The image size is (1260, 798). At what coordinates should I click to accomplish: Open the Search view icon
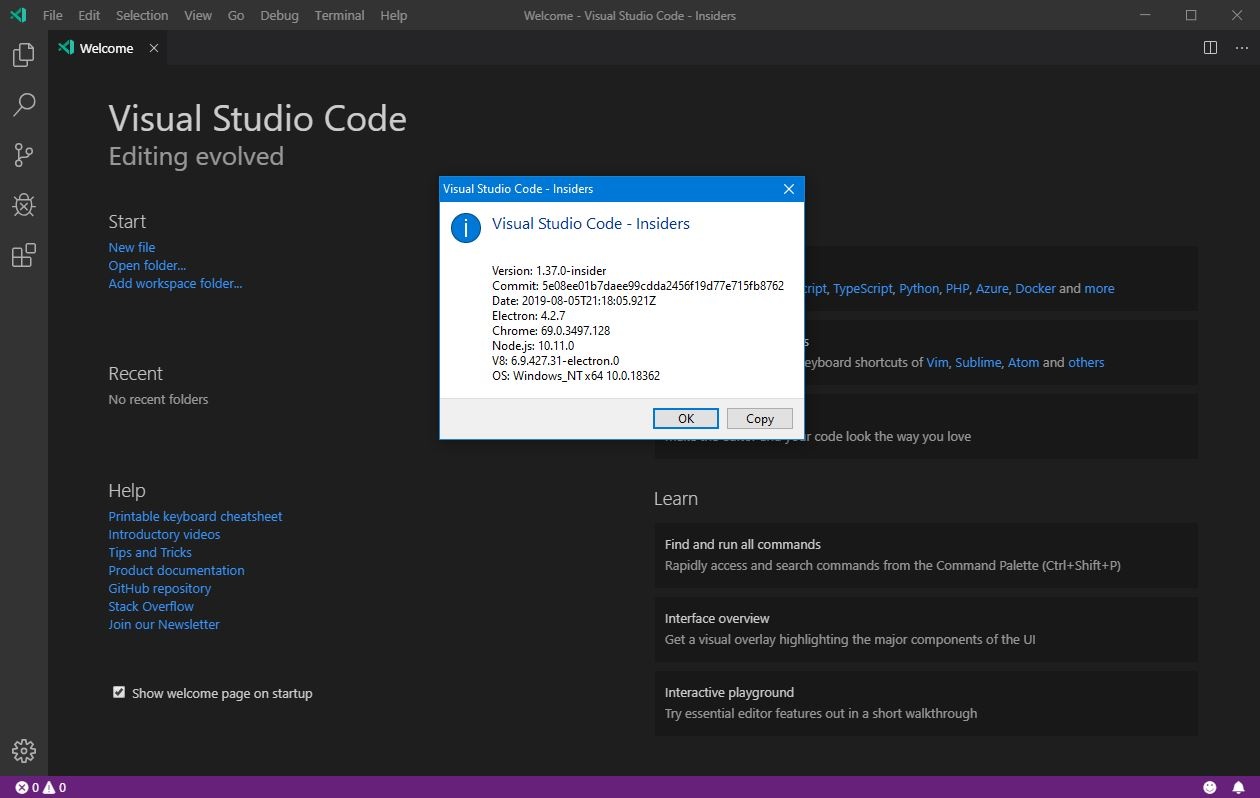click(x=23, y=104)
